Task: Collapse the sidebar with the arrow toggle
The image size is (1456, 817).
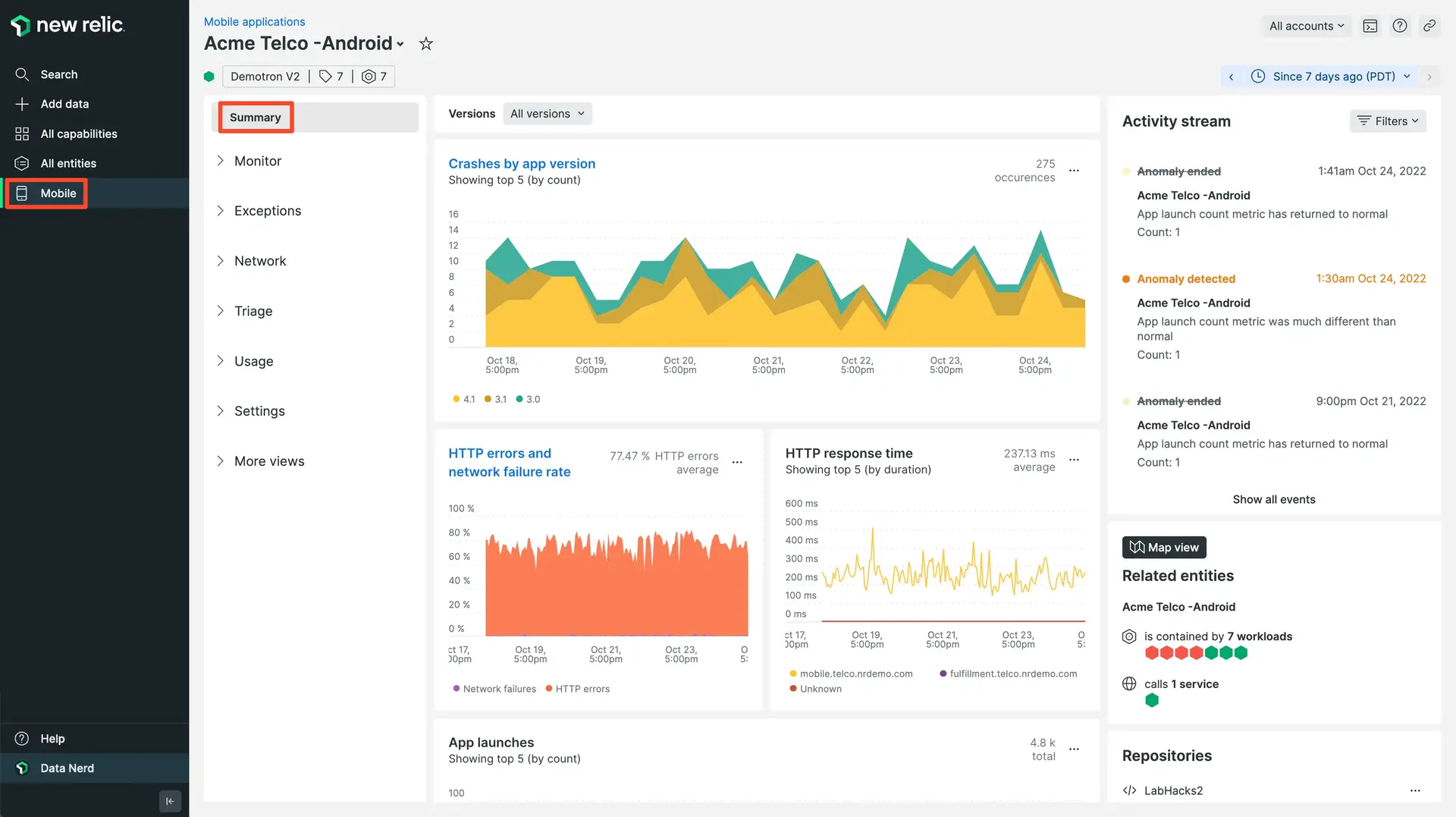Action: click(170, 801)
